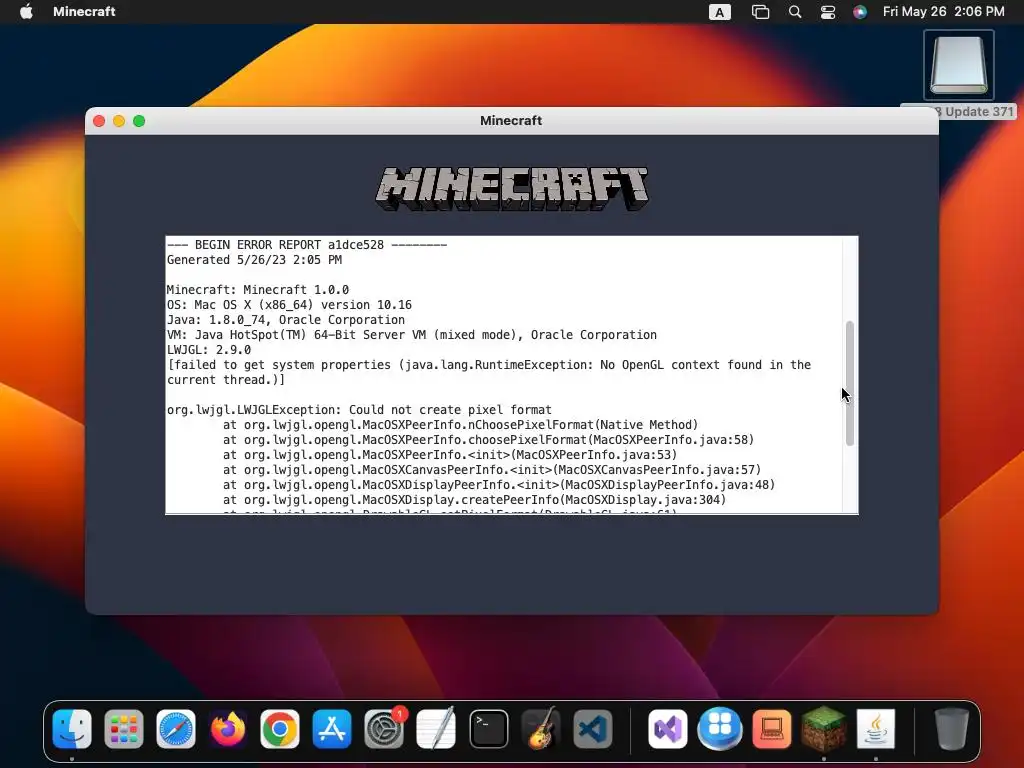Click the 'BEGIN ERROR REPORT a1dce528' line
Viewport: 1024px width, 768px height.
[x=307, y=245]
